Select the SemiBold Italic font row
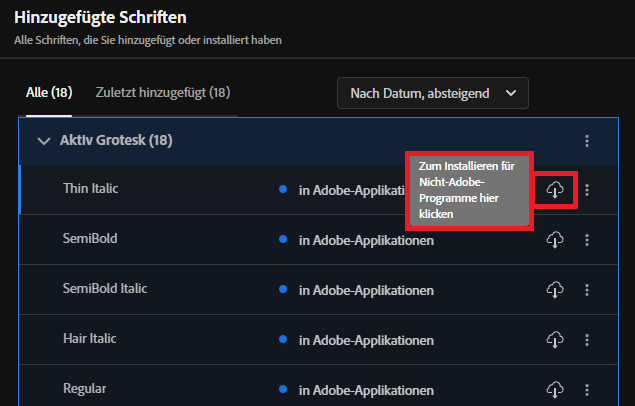635x406 pixels. [104, 288]
